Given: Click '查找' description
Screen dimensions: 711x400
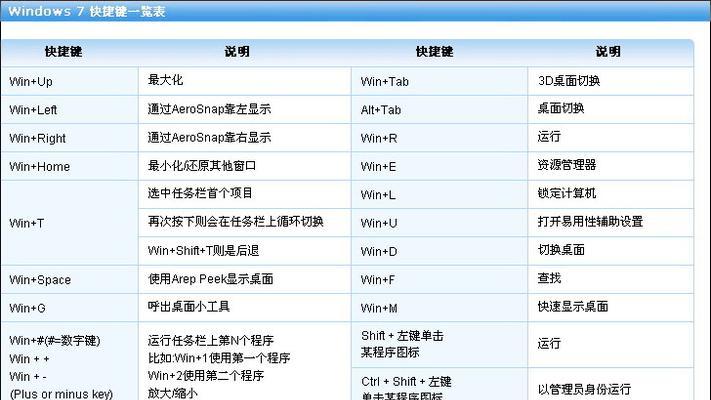Looking at the screenshot, I should click(549, 278).
